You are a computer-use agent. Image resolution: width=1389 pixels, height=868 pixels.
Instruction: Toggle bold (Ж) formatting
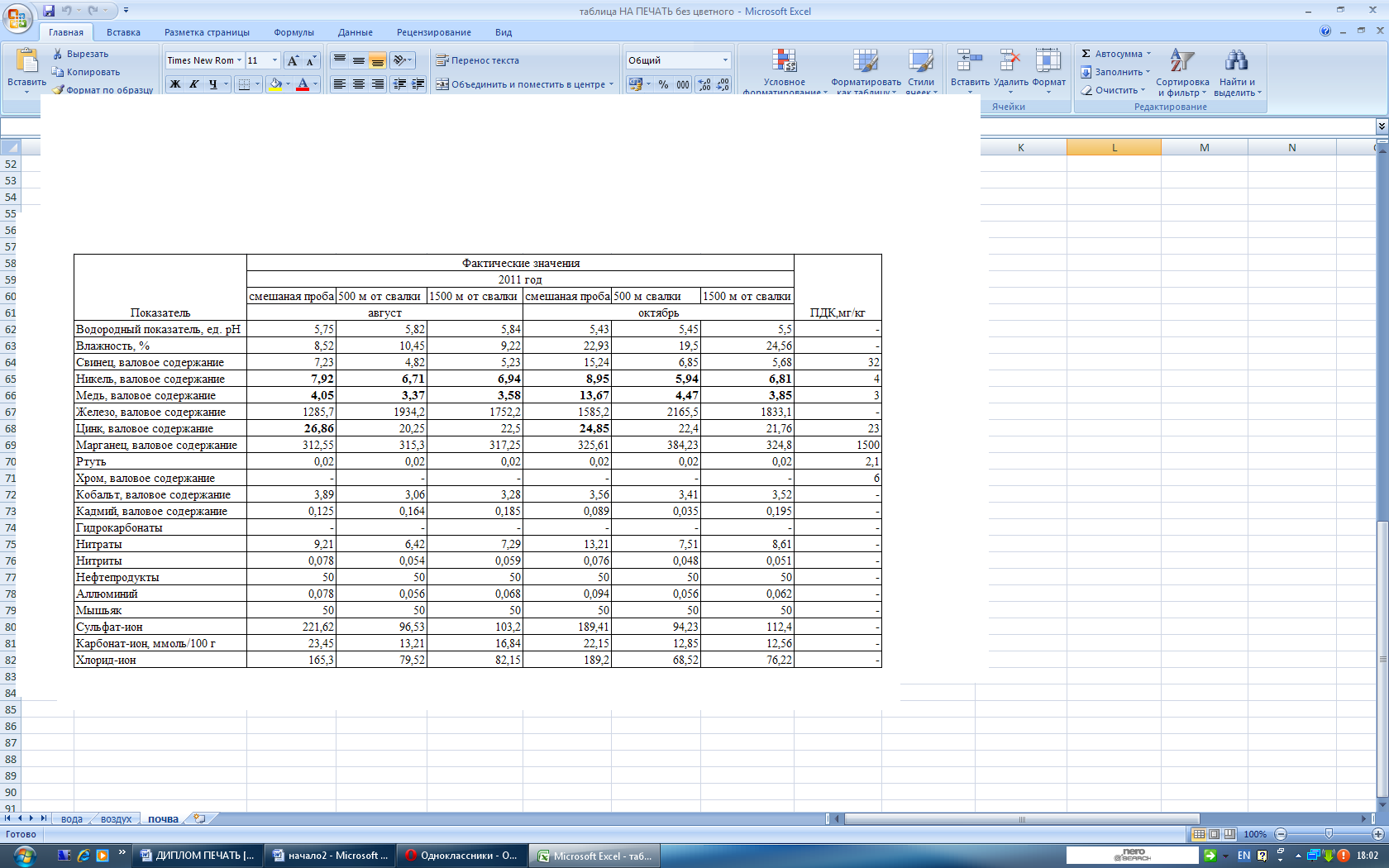point(175,84)
